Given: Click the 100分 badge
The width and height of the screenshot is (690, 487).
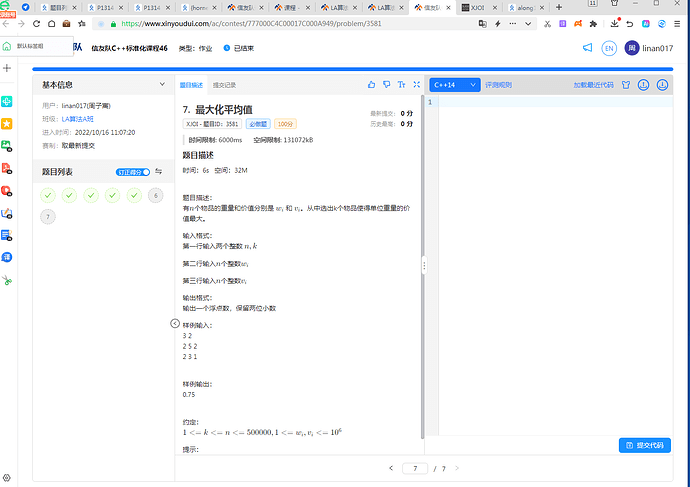Looking at the screenshot, I should [285, 124].
